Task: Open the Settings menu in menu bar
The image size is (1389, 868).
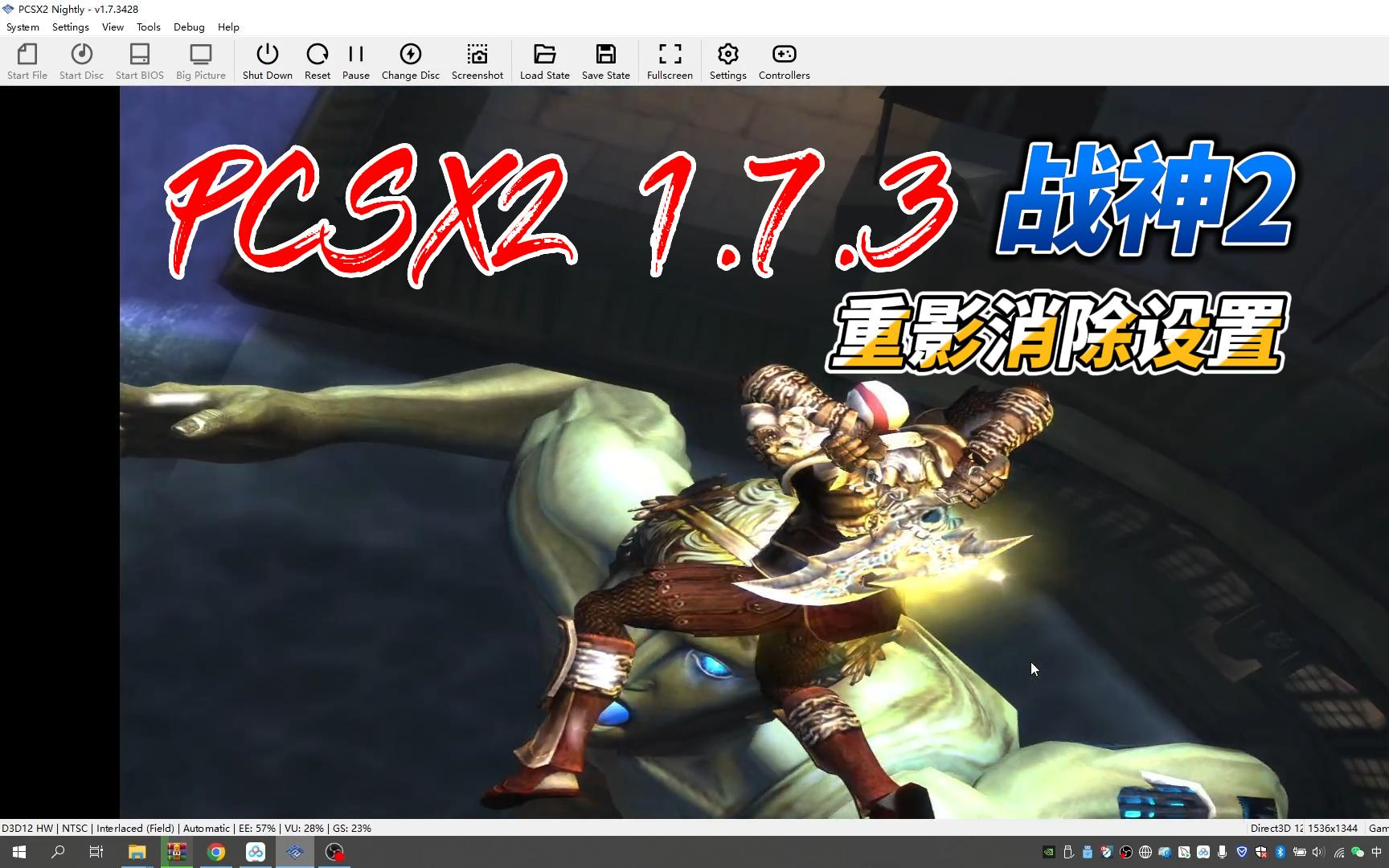Action: point(71,27)
